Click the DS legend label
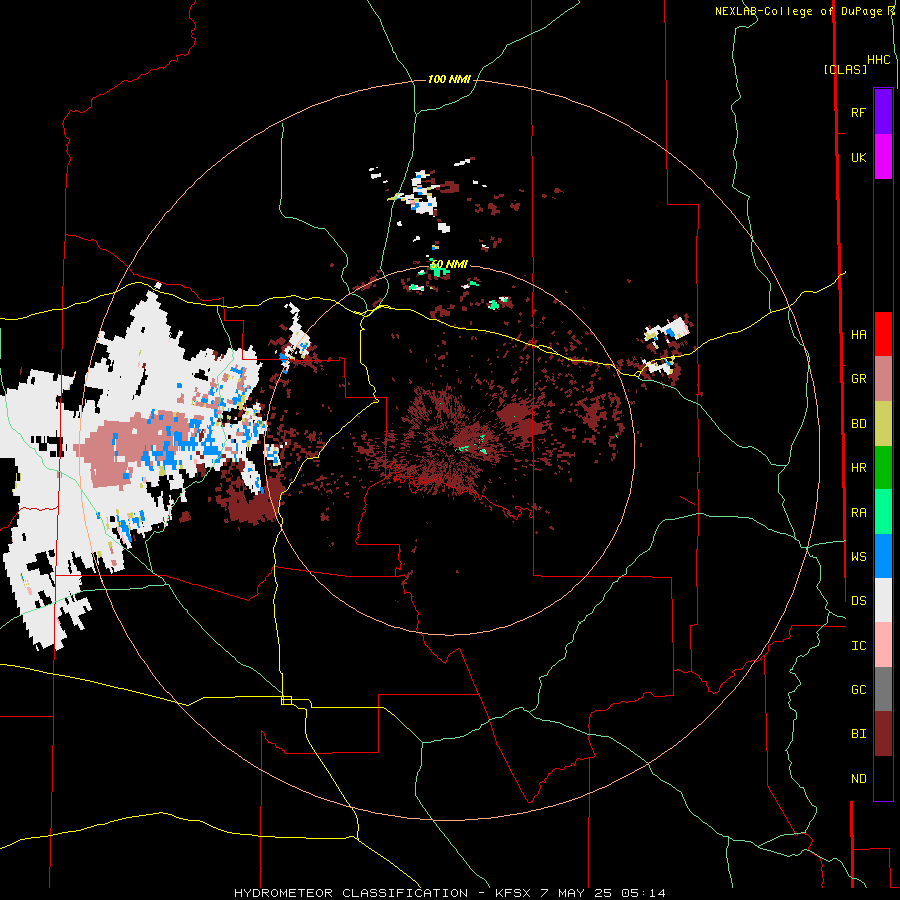The height and width of the screenshot is (900, 900). [x=858, y=600]
